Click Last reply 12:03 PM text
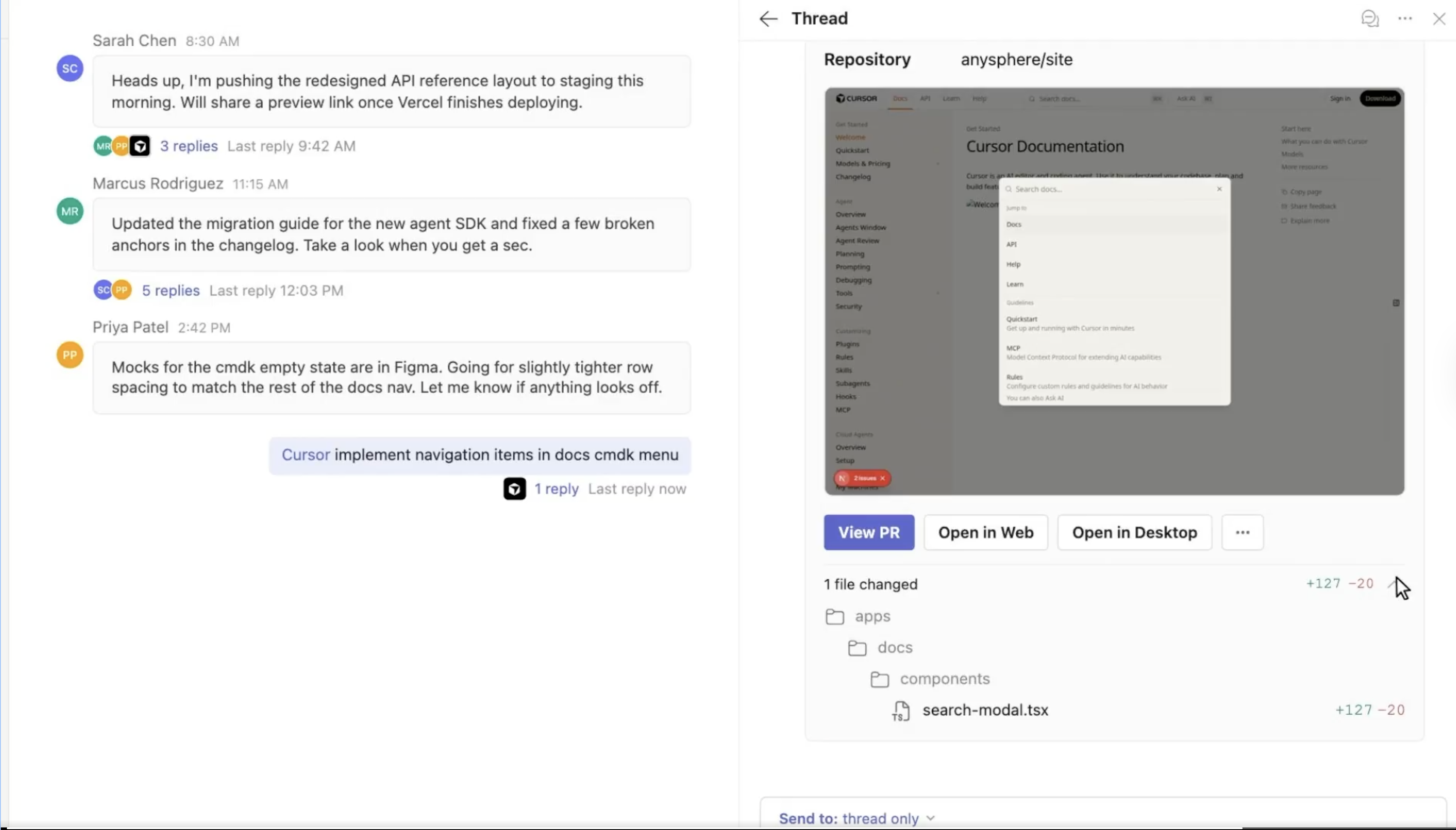Screen dimensions: 1456x830 tap(276, 290)
